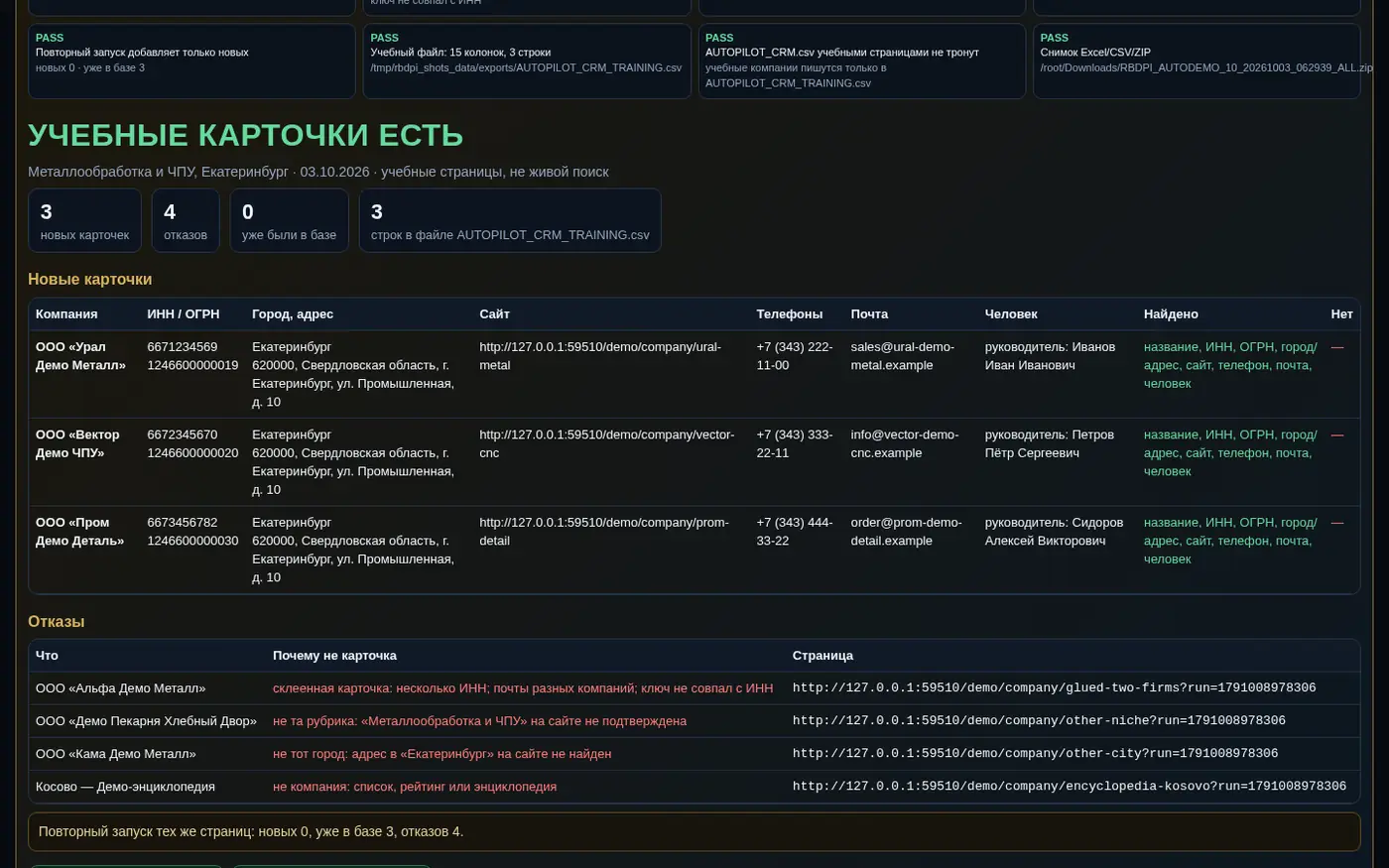The width and height of the screenshot is (1389, 868).
Task: Select refusal row 'ООО «Альфа Демо Металл»'
Action: [694, 688]
